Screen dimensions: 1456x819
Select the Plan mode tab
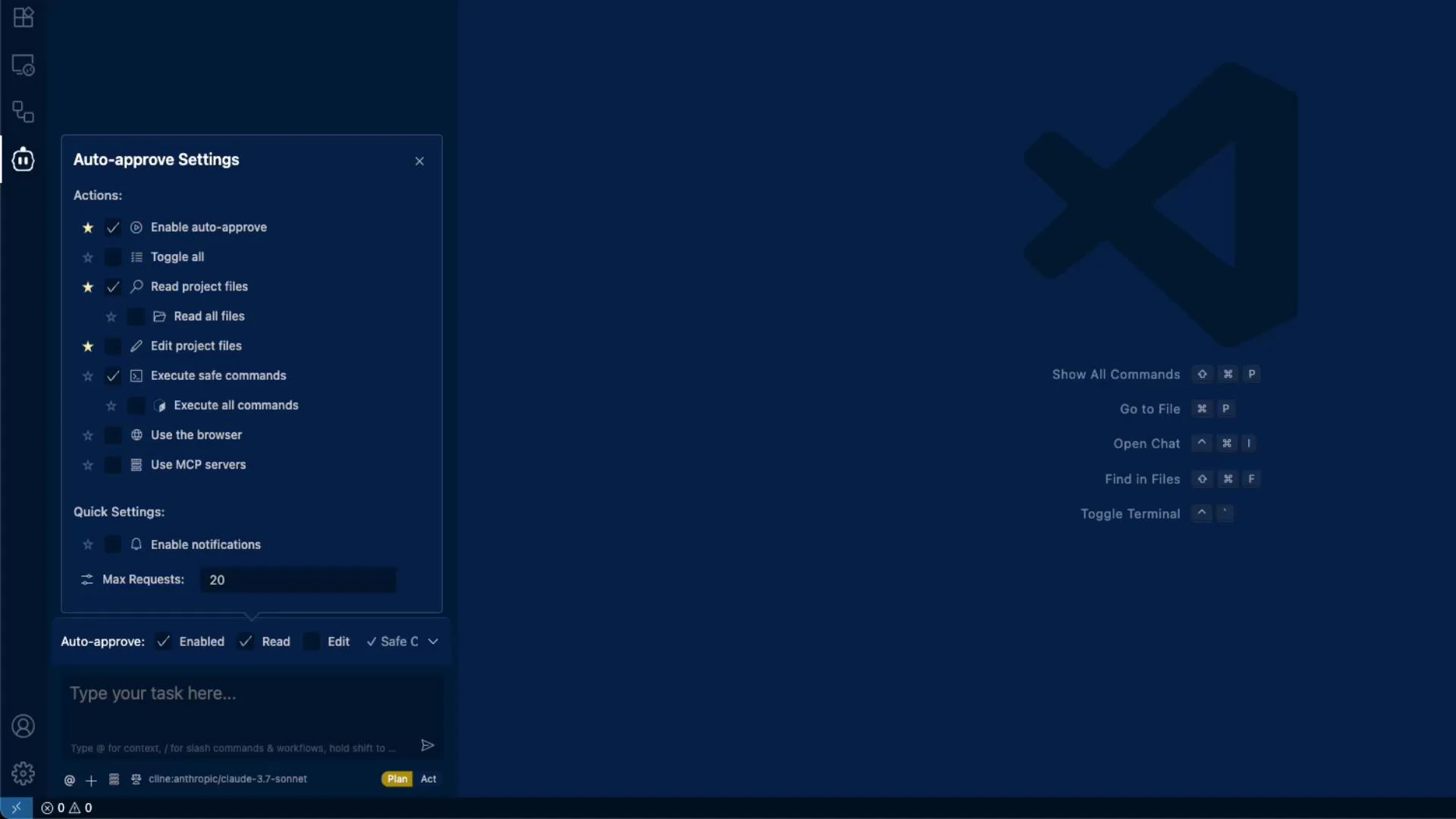click(396, 778)
